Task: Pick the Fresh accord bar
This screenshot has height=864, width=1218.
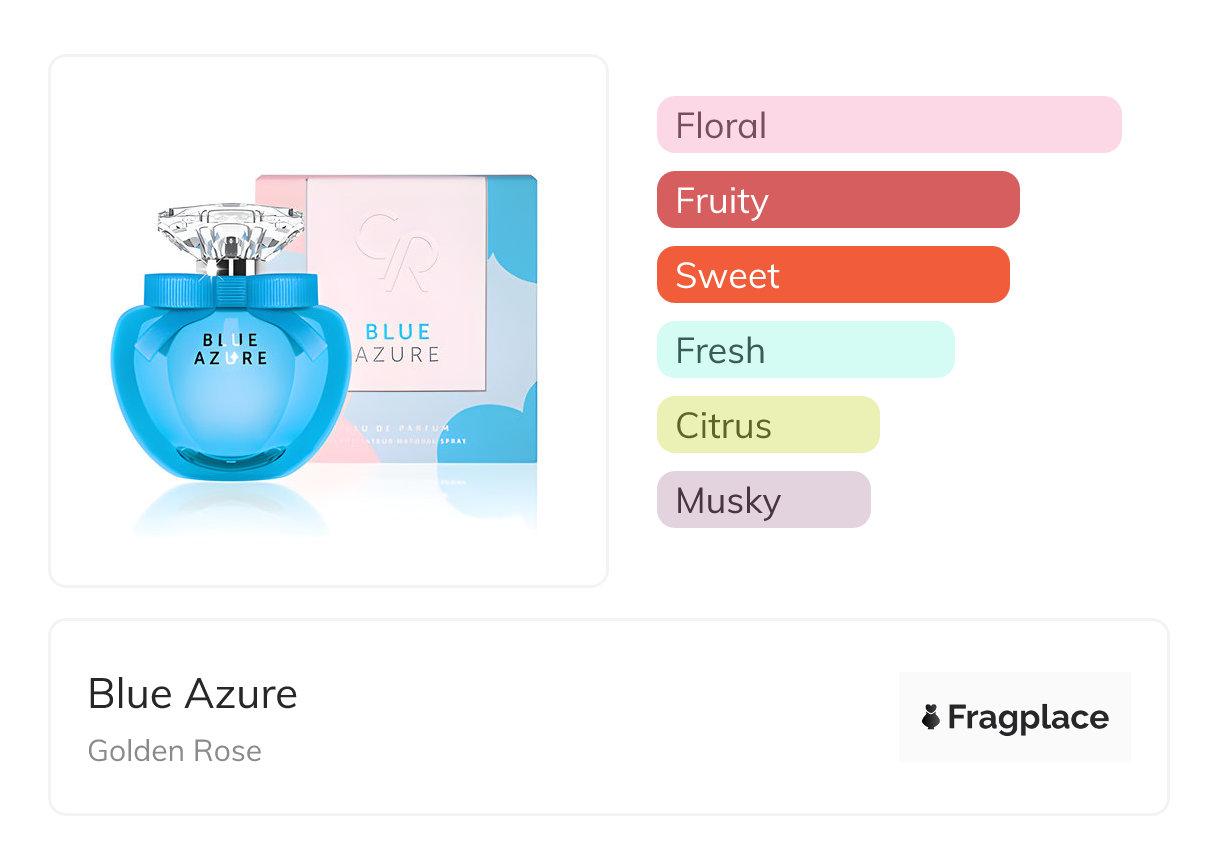Action: click(805, 350)
